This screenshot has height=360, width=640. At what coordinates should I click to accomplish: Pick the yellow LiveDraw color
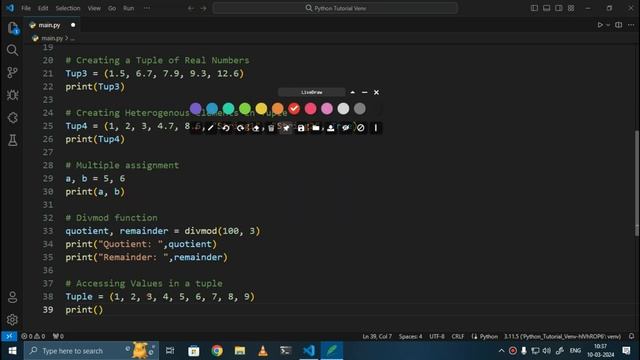point(261,109)
